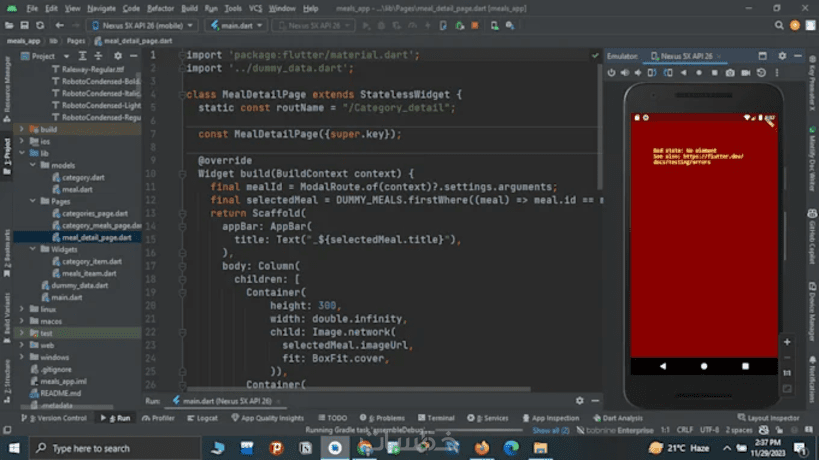Open dummy_data.dart file
Image resolution: width=819 pixels, height=460 pixels.
coord(75,285)
